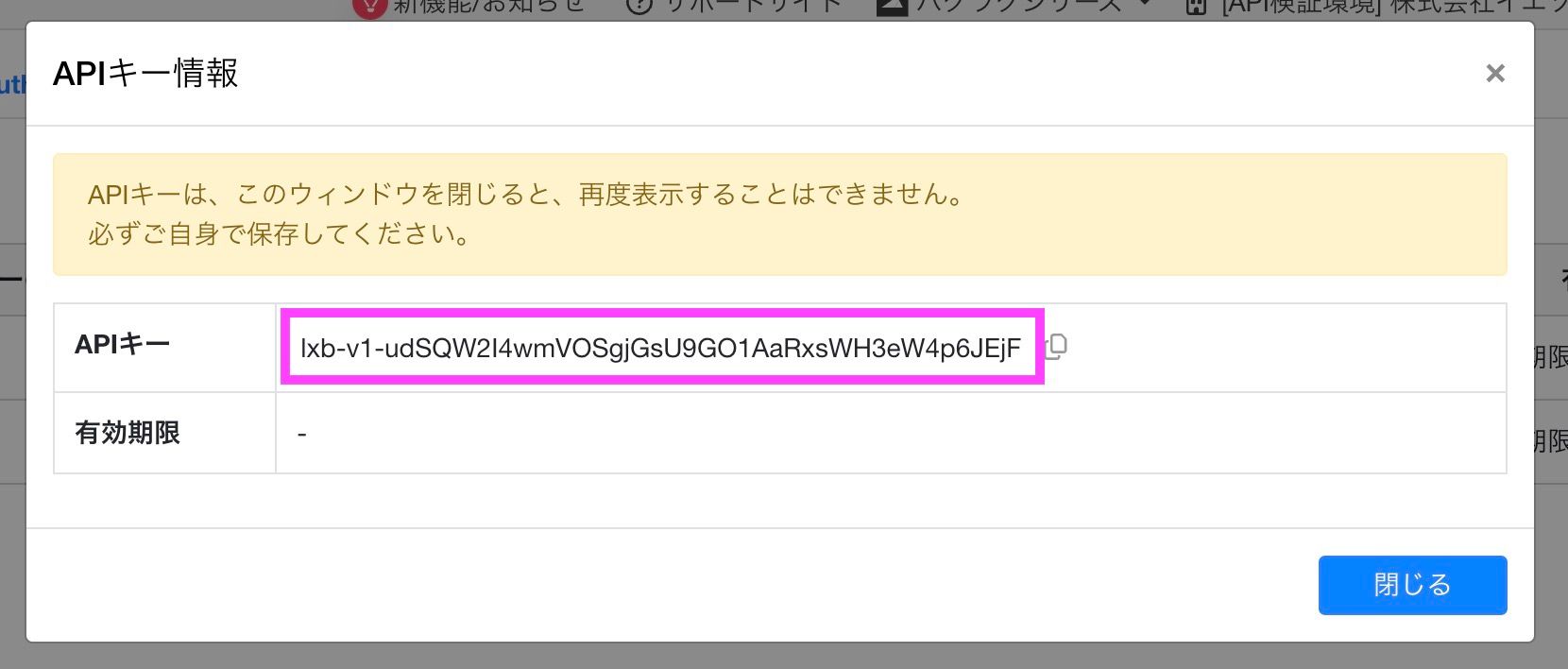1568x669 pixels.
Task: Click the APIキー row label
Action: [122, 344]
